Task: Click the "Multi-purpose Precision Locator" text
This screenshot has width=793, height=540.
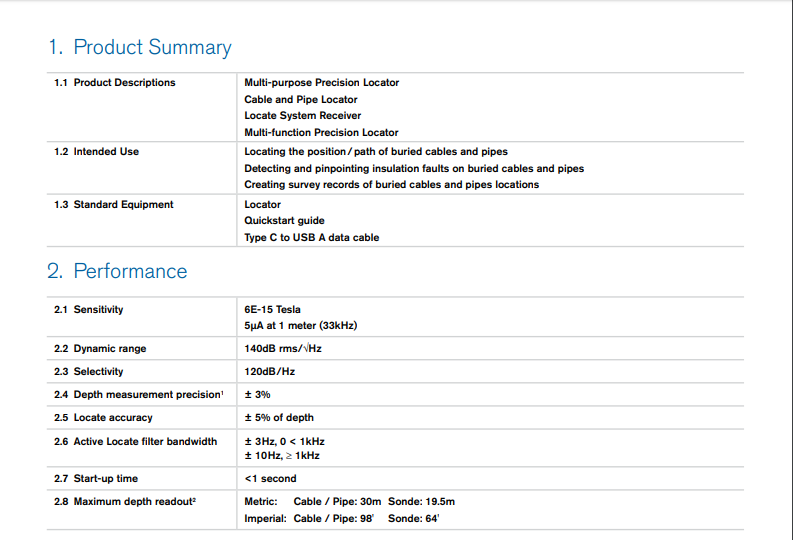Action: point(321,83)
